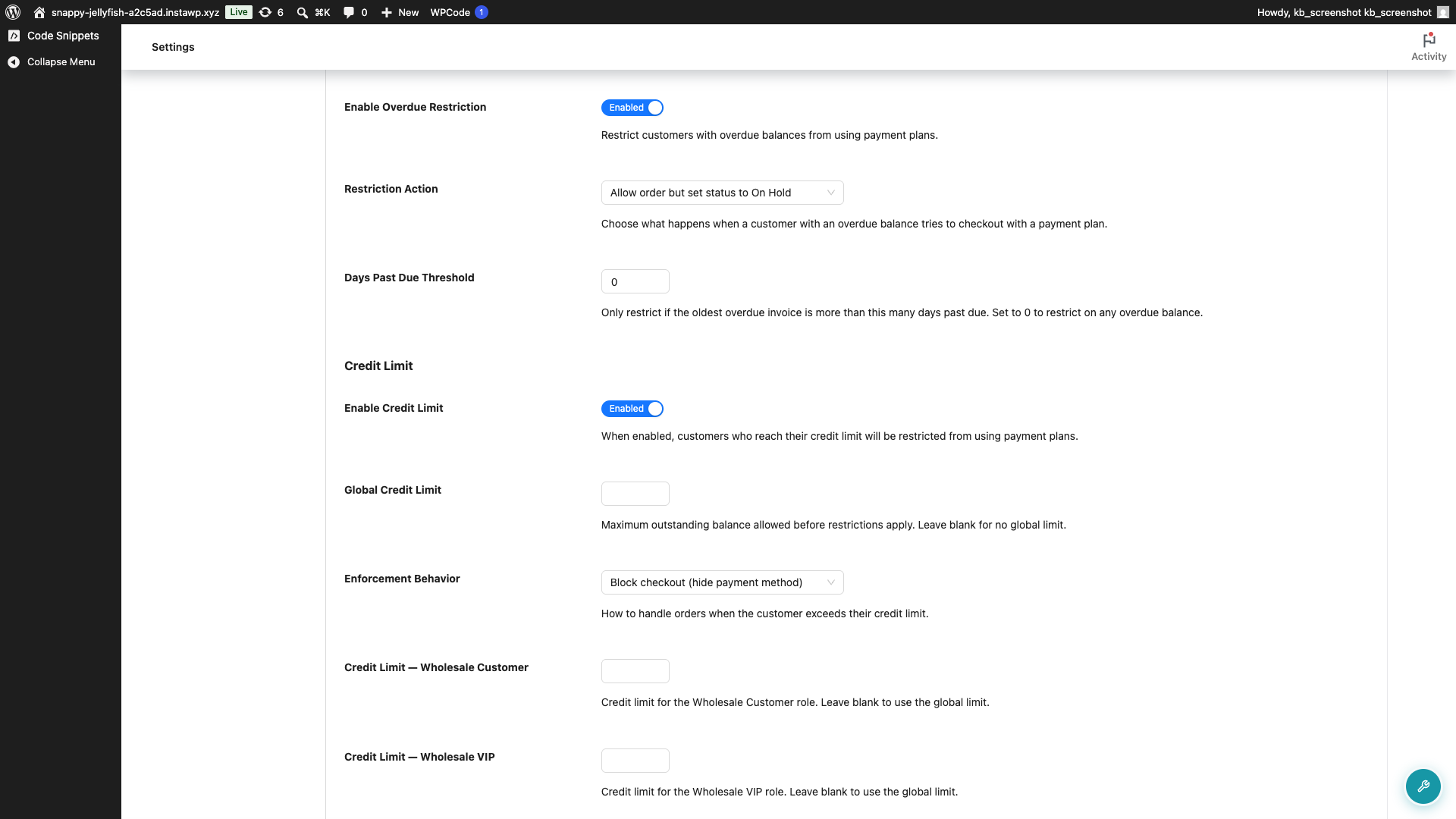The width and height of the screenshot is (1456, 819).
Task: Click Credit Limit Wholesale Customer field
Action: click(635, 671)
